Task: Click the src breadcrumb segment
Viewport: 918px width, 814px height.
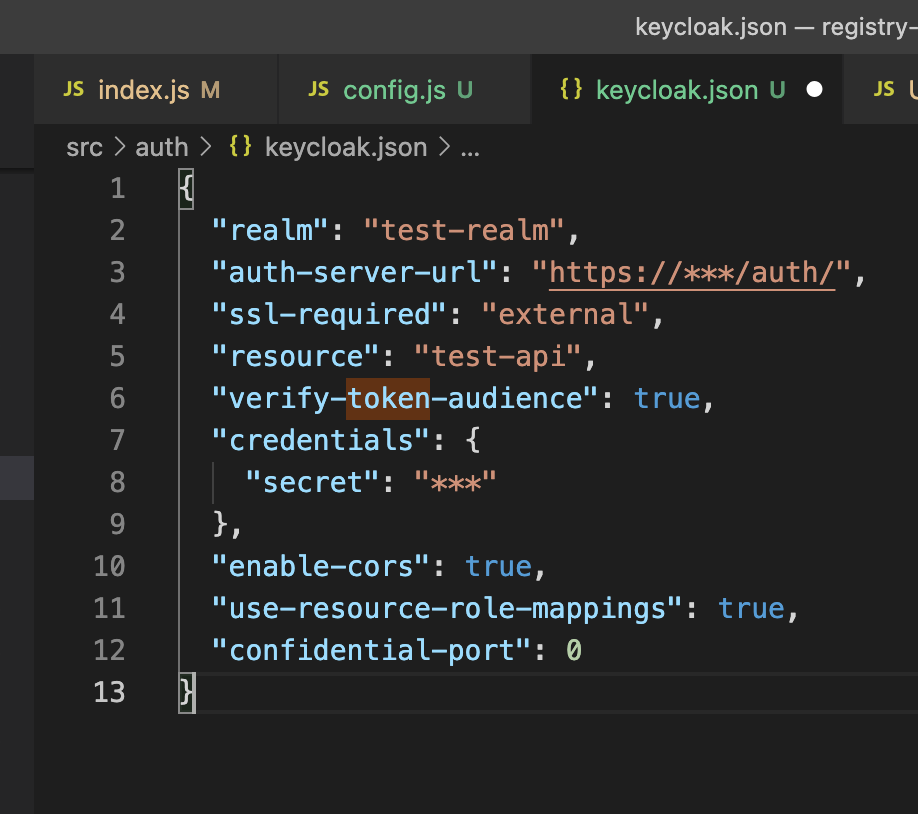Action: click(x=84, y=148)
